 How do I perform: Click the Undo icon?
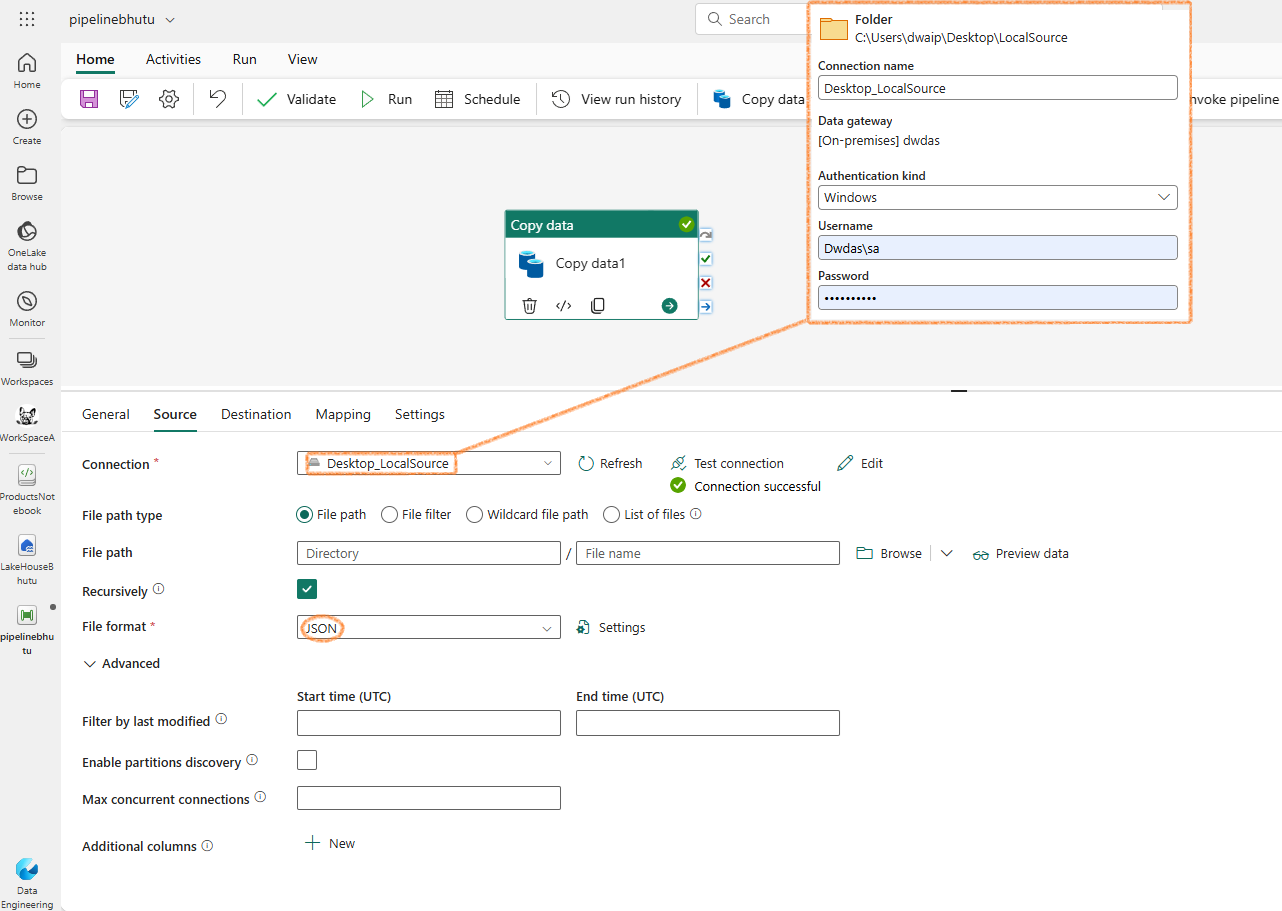[x=217, y=99]
